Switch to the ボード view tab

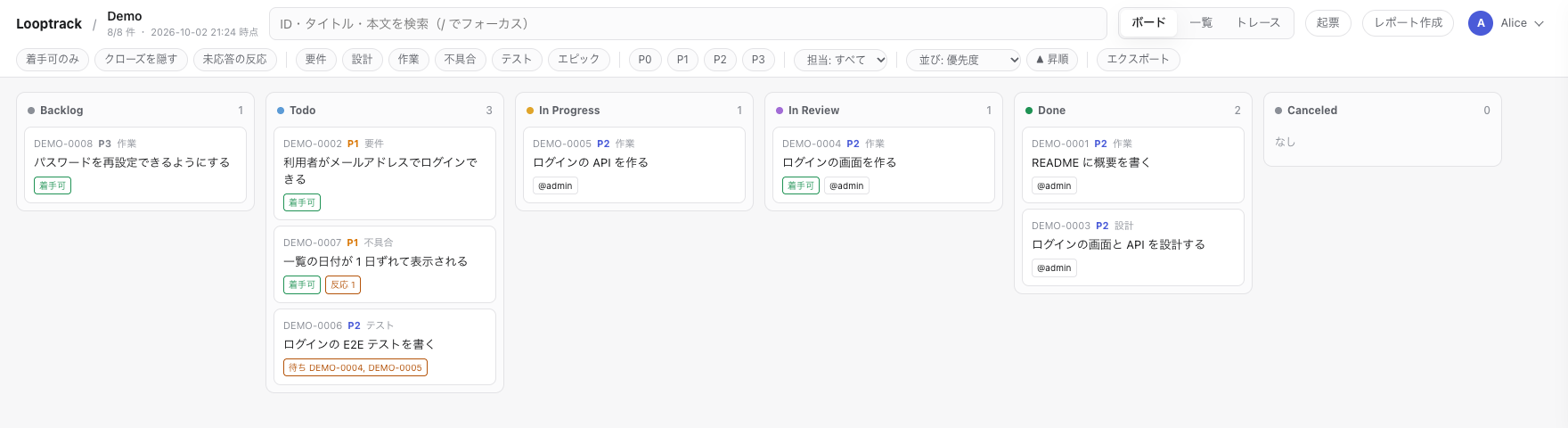1148,23
